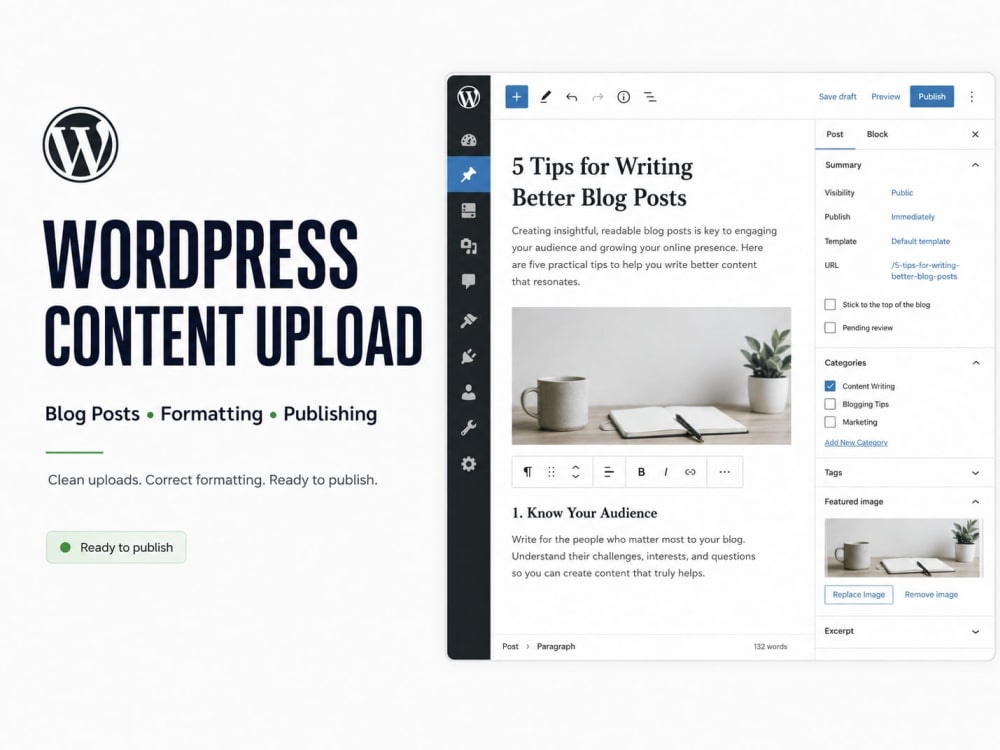Select the pencil Edit tool icon
Screen dimensions: 1000x750
tap(545, 97)
